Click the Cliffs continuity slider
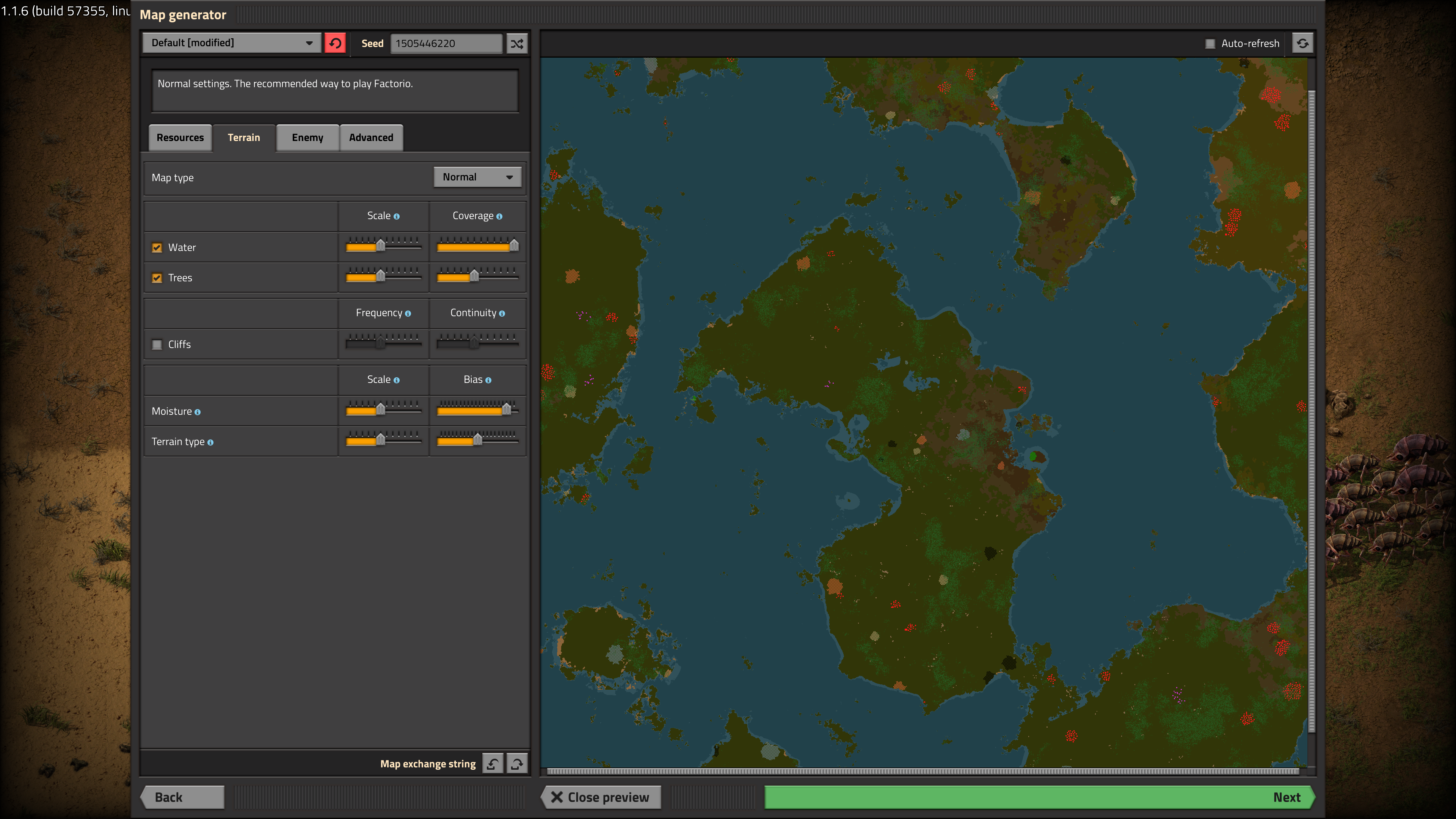Image resolution: width=1456 pixels, height=819 pixels. pos(478,342)
